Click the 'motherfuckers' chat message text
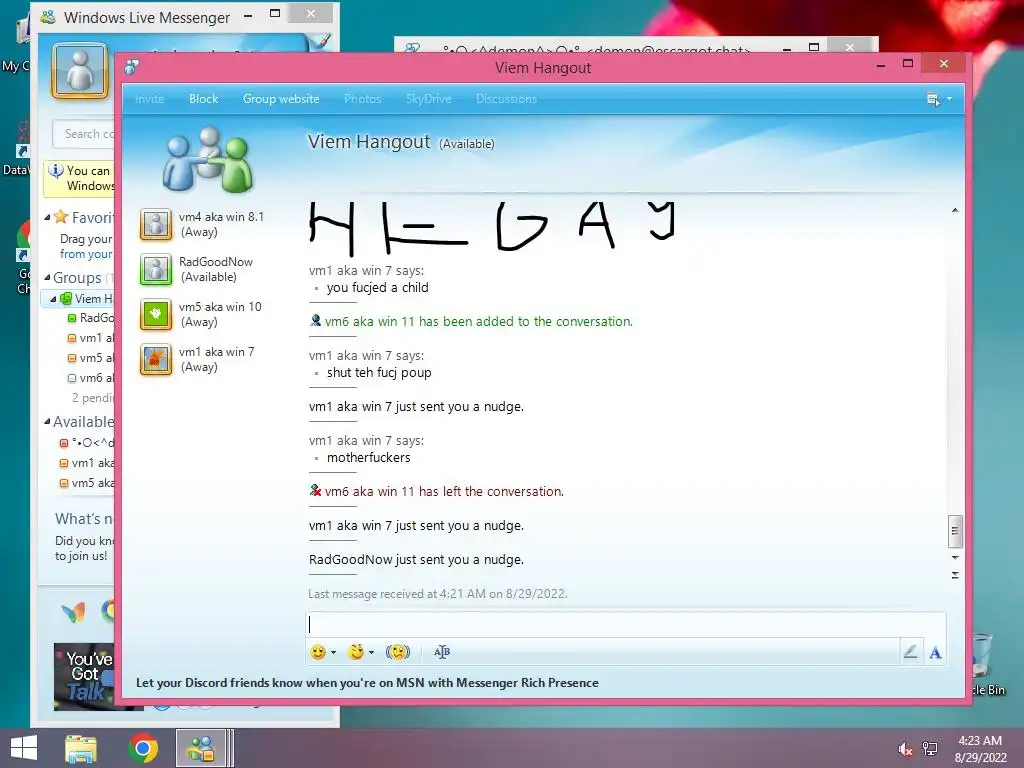The width and height of the screenshot is (1024, 768). (x=368, y=458)
